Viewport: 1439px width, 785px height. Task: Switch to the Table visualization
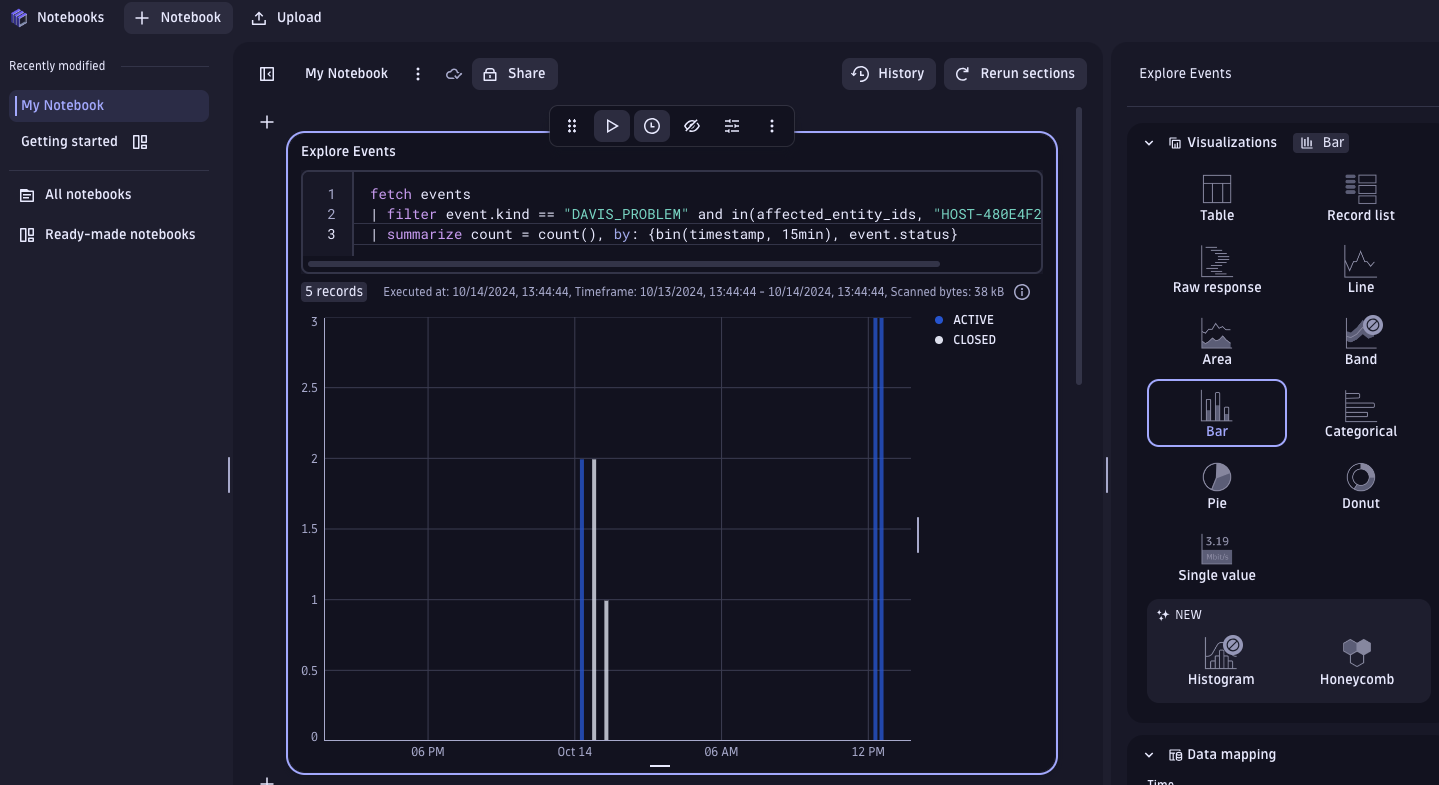click(x=1216, y=198)
